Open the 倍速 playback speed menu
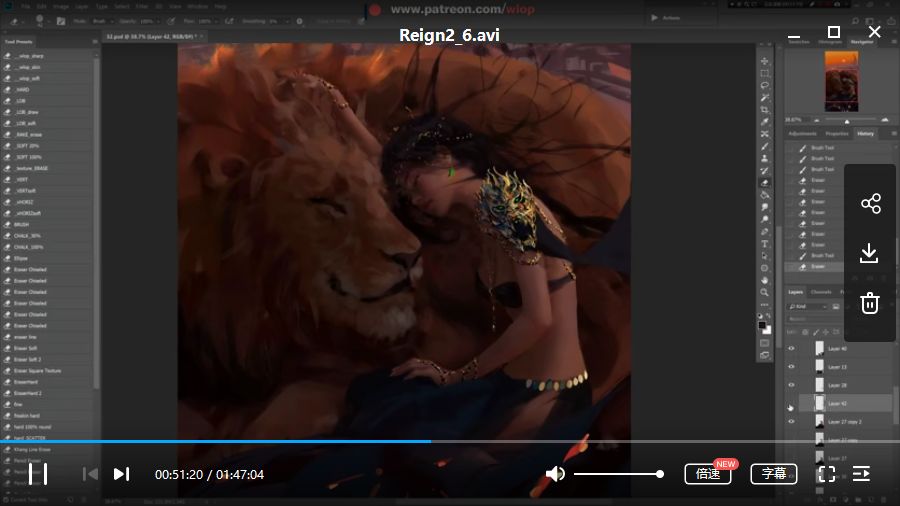This screenshot has height=506, width=900. (x=709, y=474)
